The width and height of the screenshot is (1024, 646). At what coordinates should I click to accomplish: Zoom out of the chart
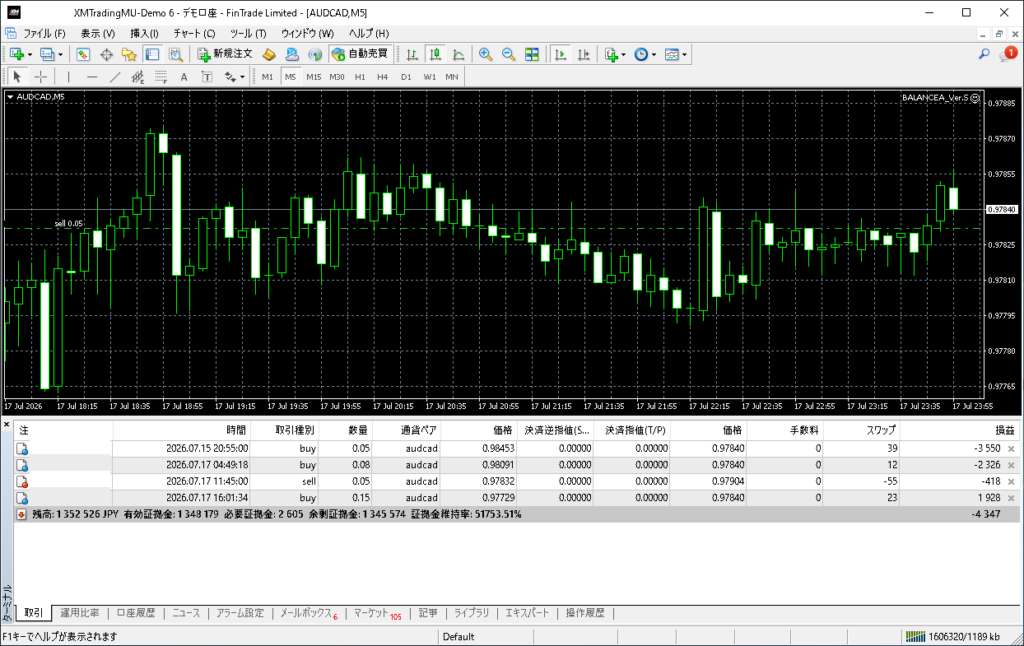click(x=508, y=54)
